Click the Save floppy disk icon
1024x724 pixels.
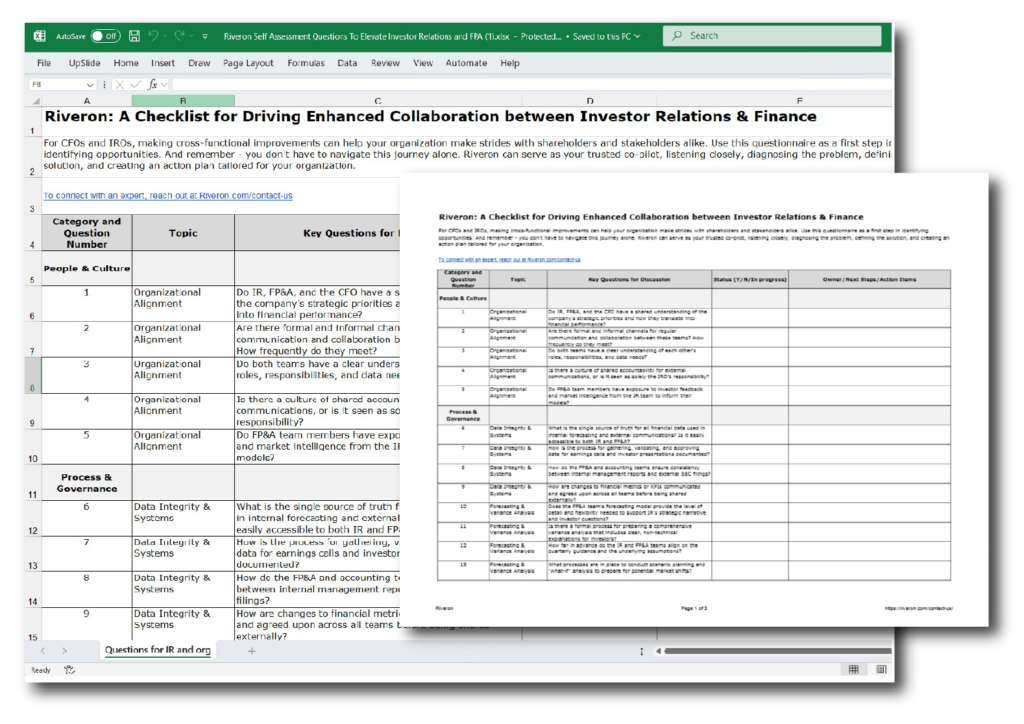point(134,36)
